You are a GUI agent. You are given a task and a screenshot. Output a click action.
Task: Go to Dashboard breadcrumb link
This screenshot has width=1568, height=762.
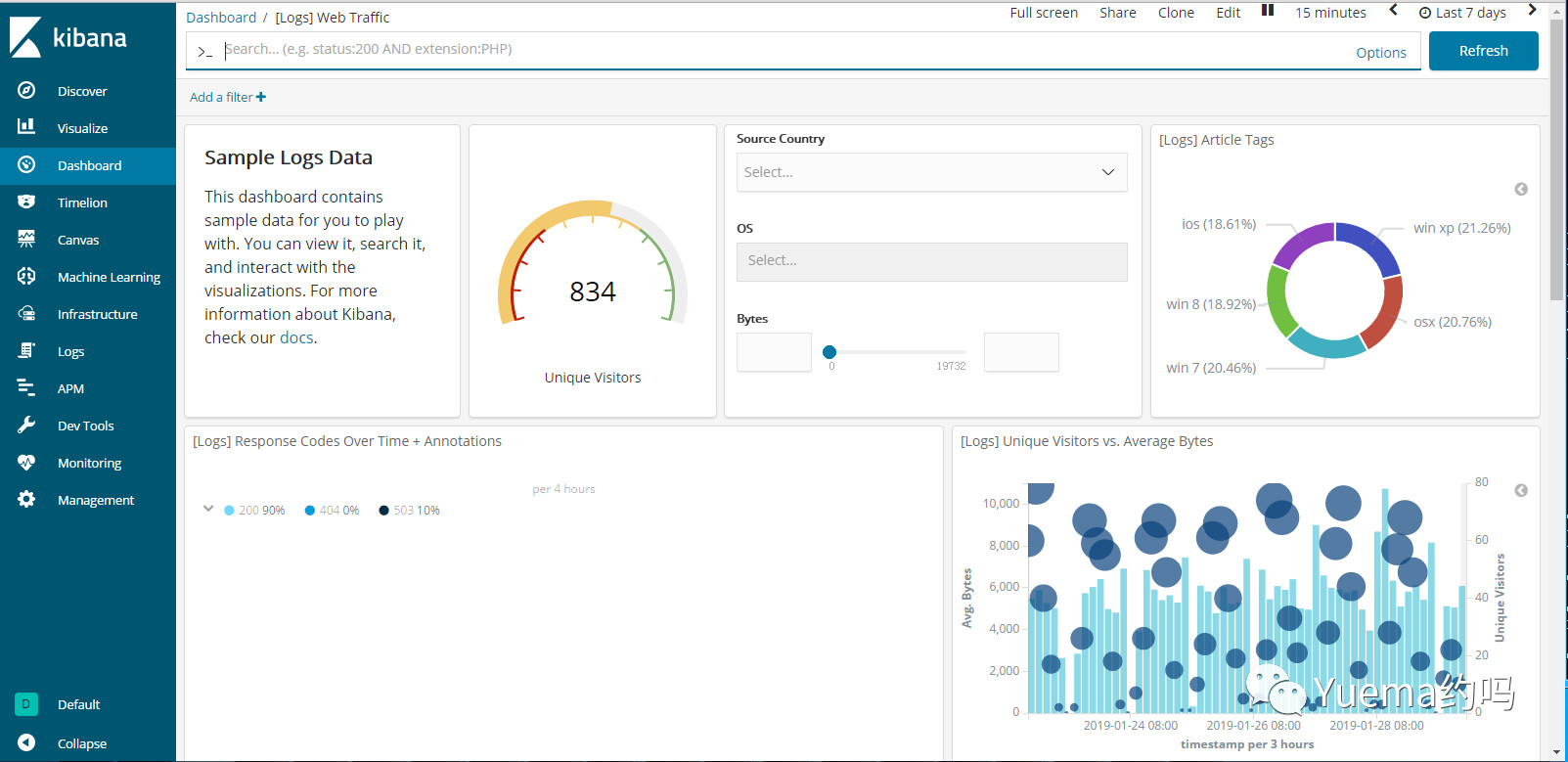[221, 18]
